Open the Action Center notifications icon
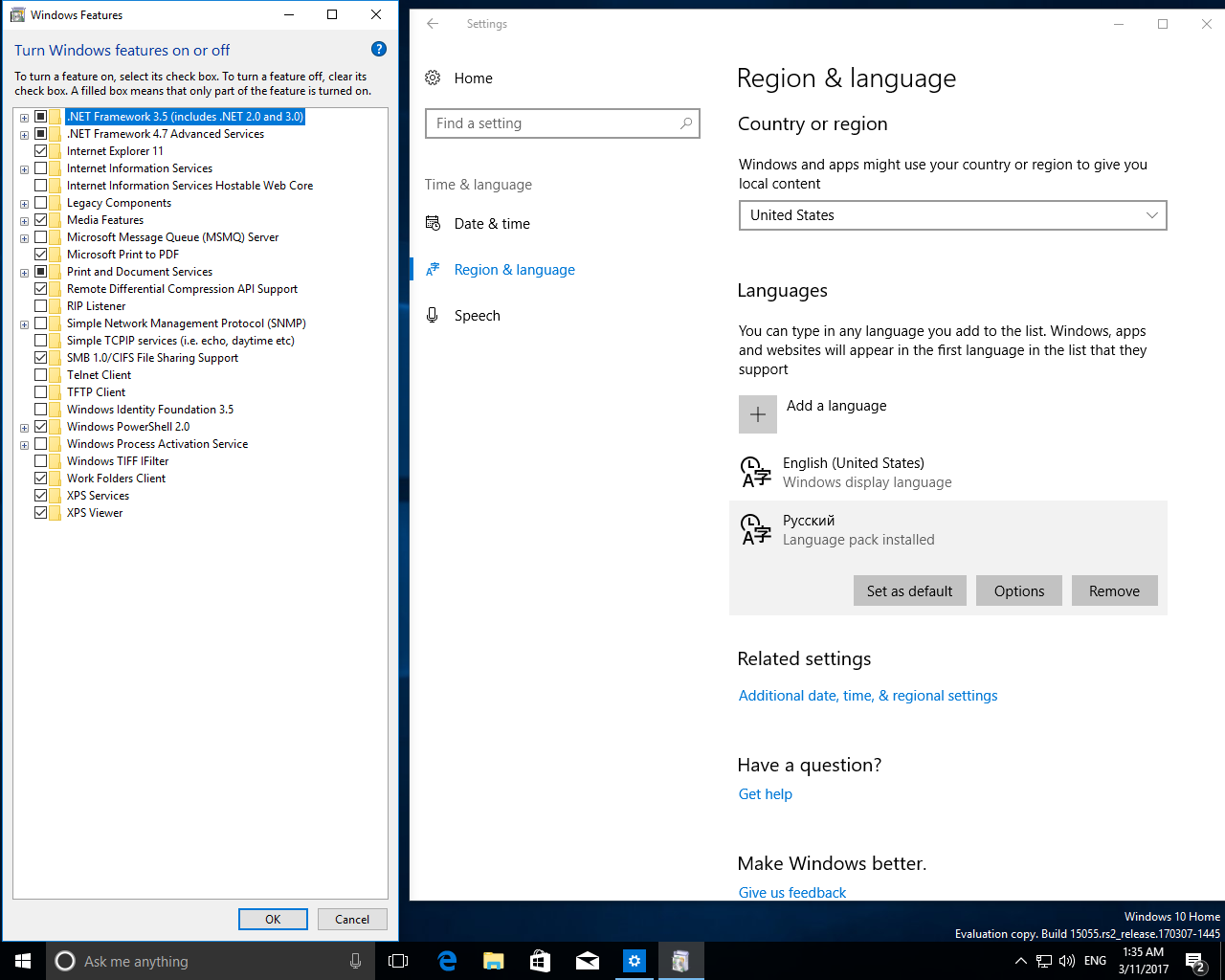1225x980 pixels. 1194,961
